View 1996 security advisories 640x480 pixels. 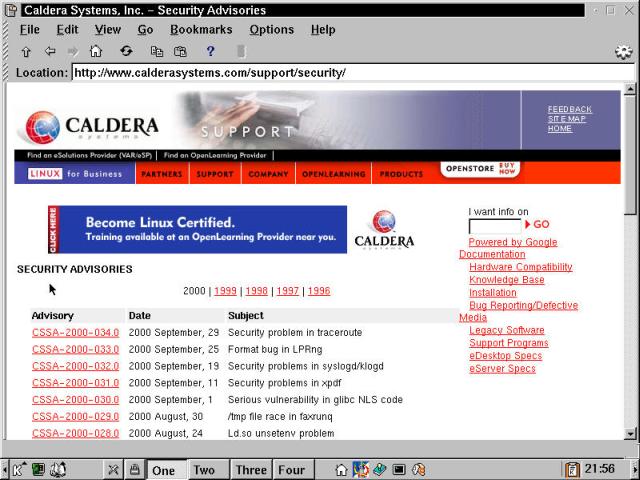[319, 291]
